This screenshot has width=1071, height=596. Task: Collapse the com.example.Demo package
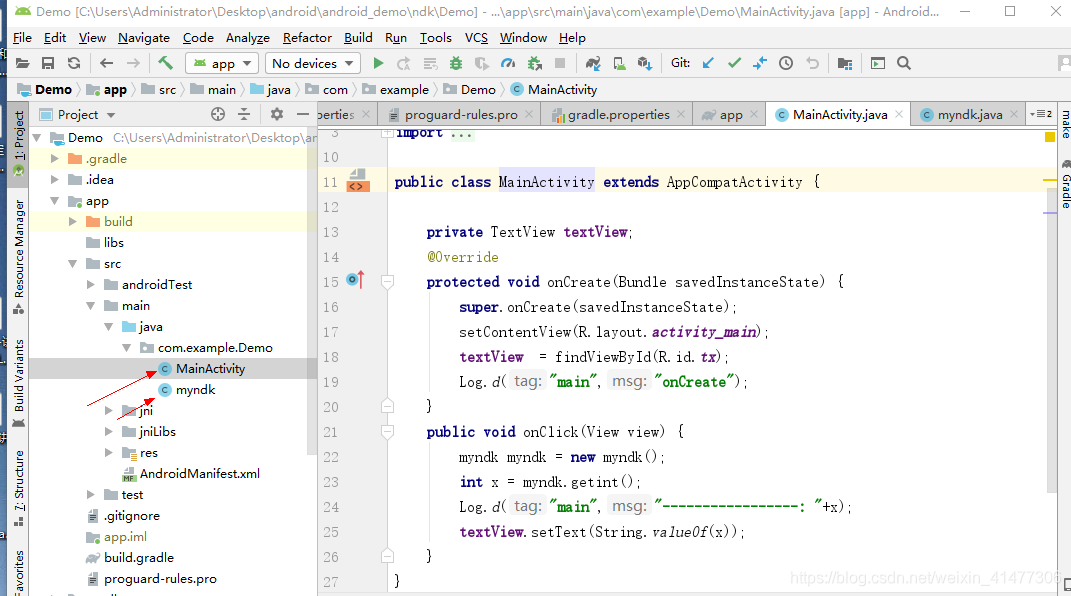pyautogui.click(x=127, y=347)
